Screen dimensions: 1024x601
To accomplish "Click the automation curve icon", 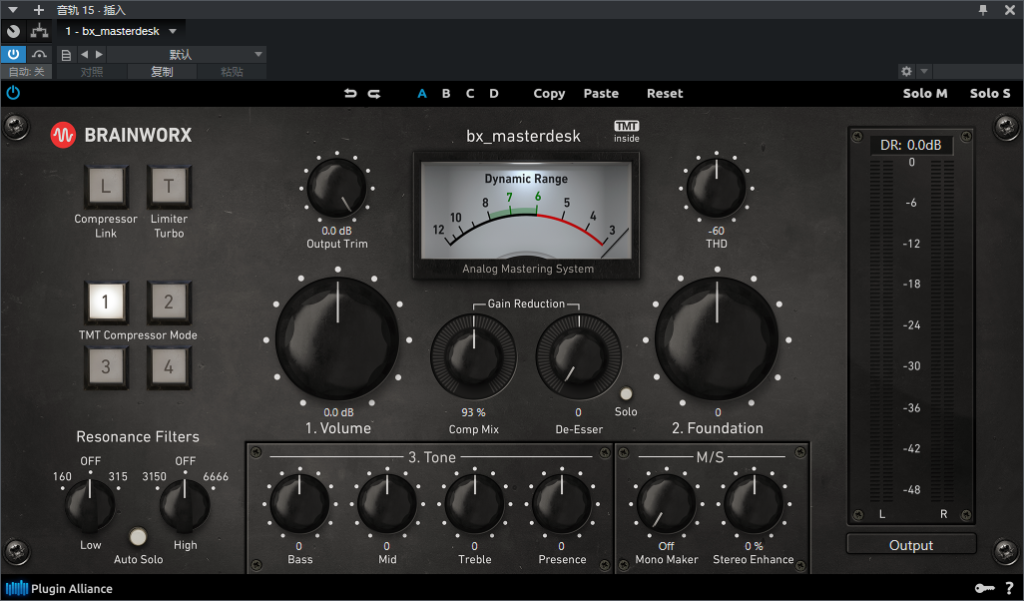I will (39, 54).
